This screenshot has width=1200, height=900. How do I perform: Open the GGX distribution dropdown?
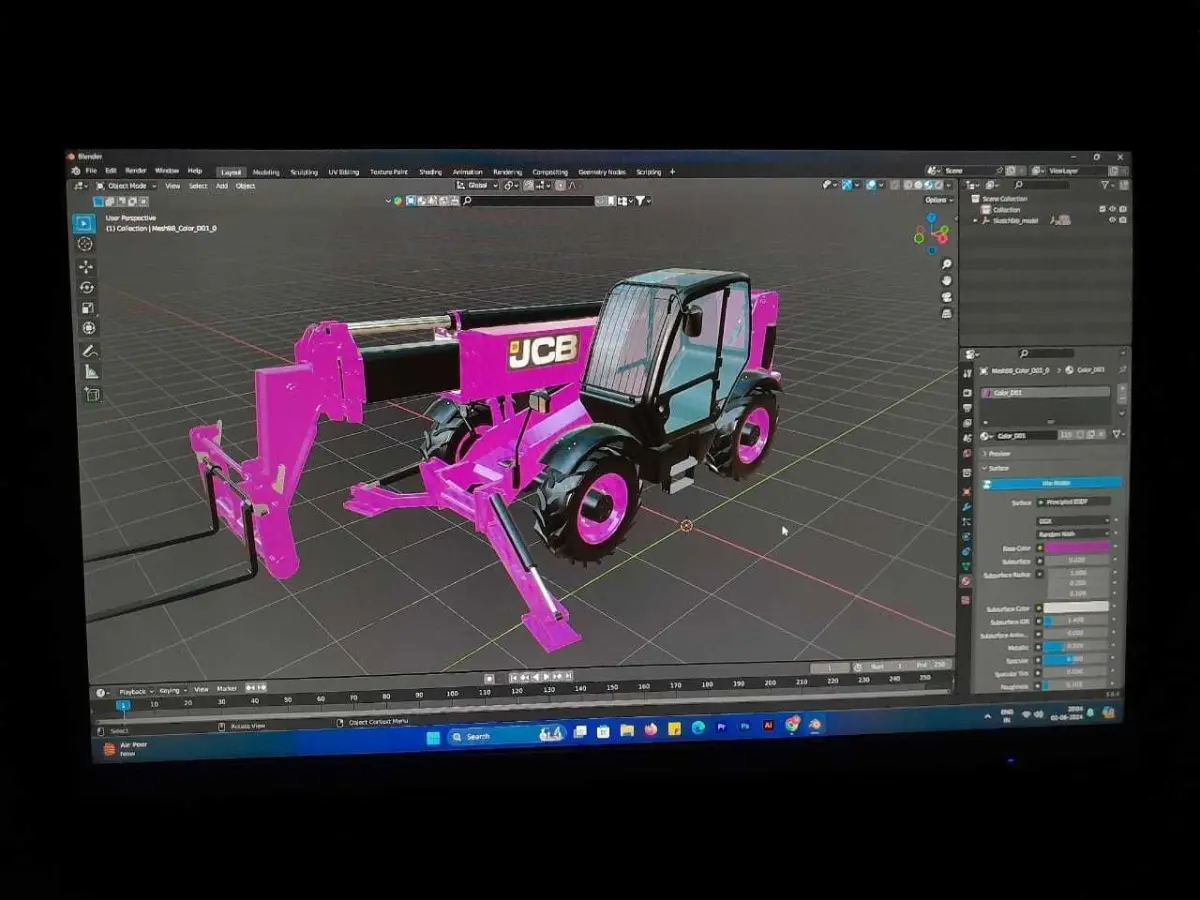(1074, 521)
